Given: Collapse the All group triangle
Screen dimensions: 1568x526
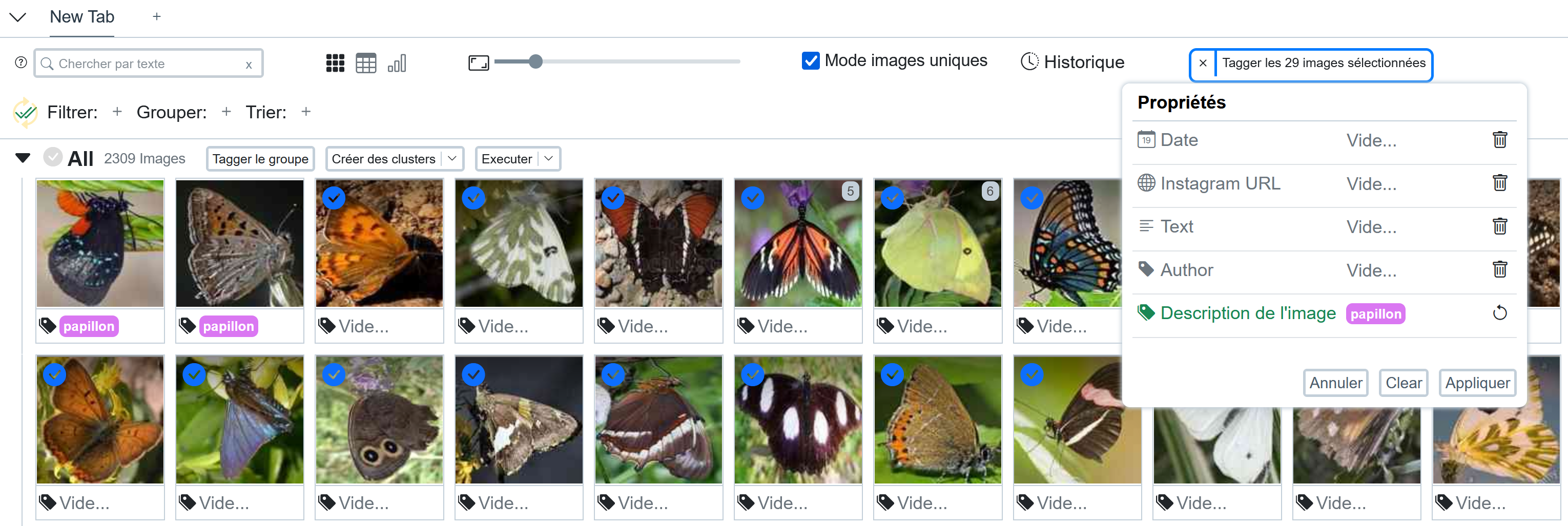Looking at the screenshot, I should click(x=23, y=158).
